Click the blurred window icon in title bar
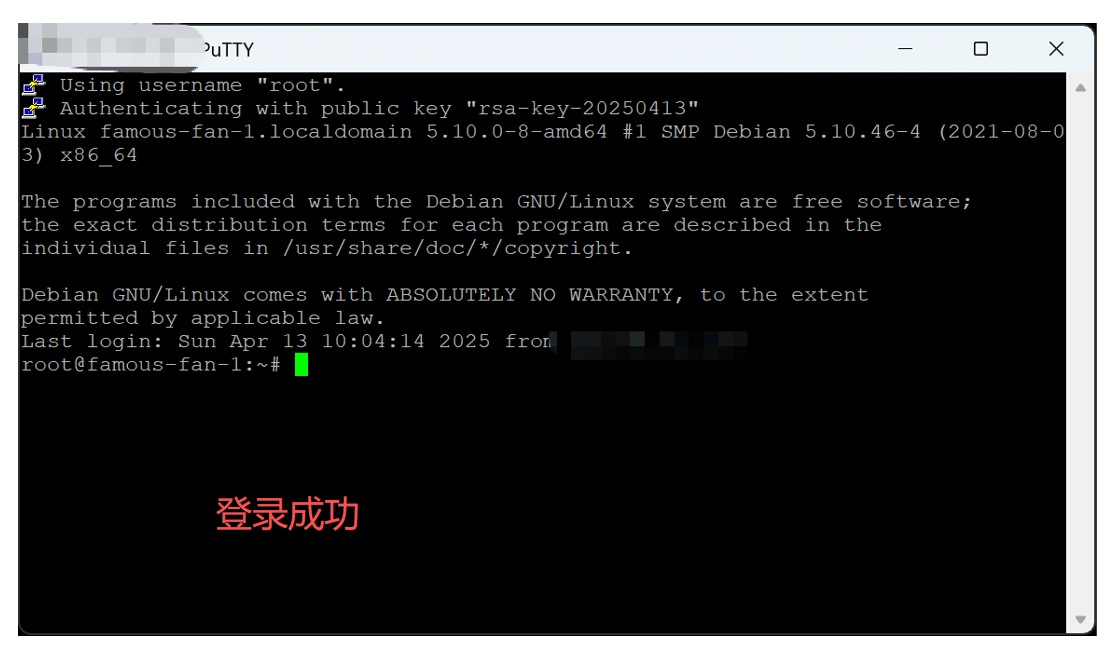1104x648 pixels. [109, 48]
